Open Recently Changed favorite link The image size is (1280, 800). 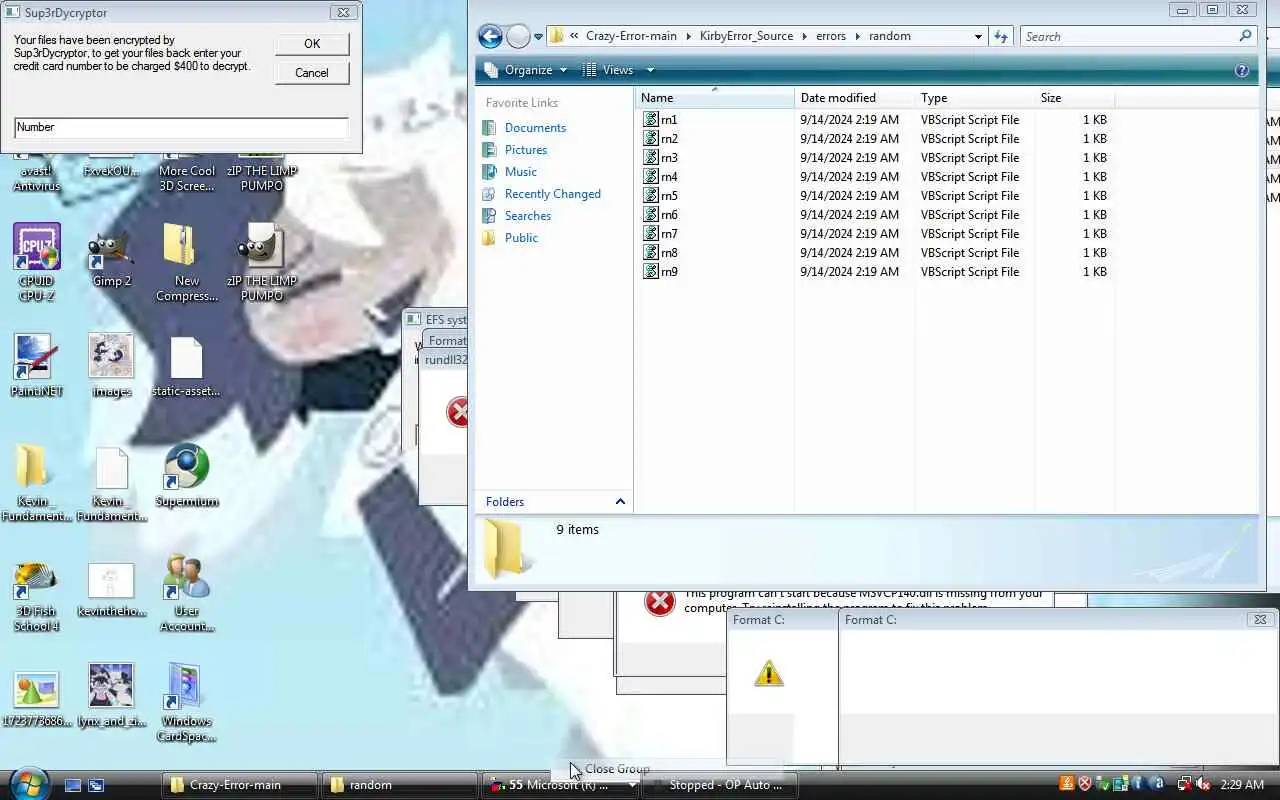[552, 194]
